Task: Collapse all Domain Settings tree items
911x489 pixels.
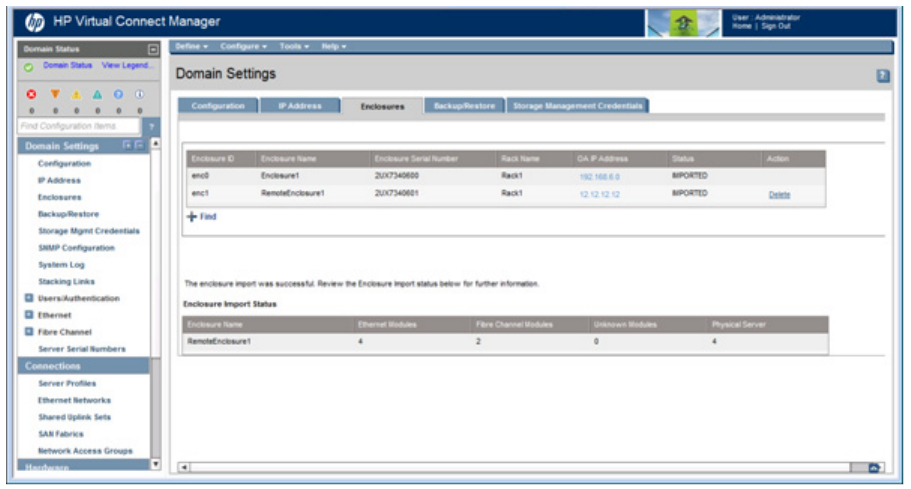Action: coord(139,145)
